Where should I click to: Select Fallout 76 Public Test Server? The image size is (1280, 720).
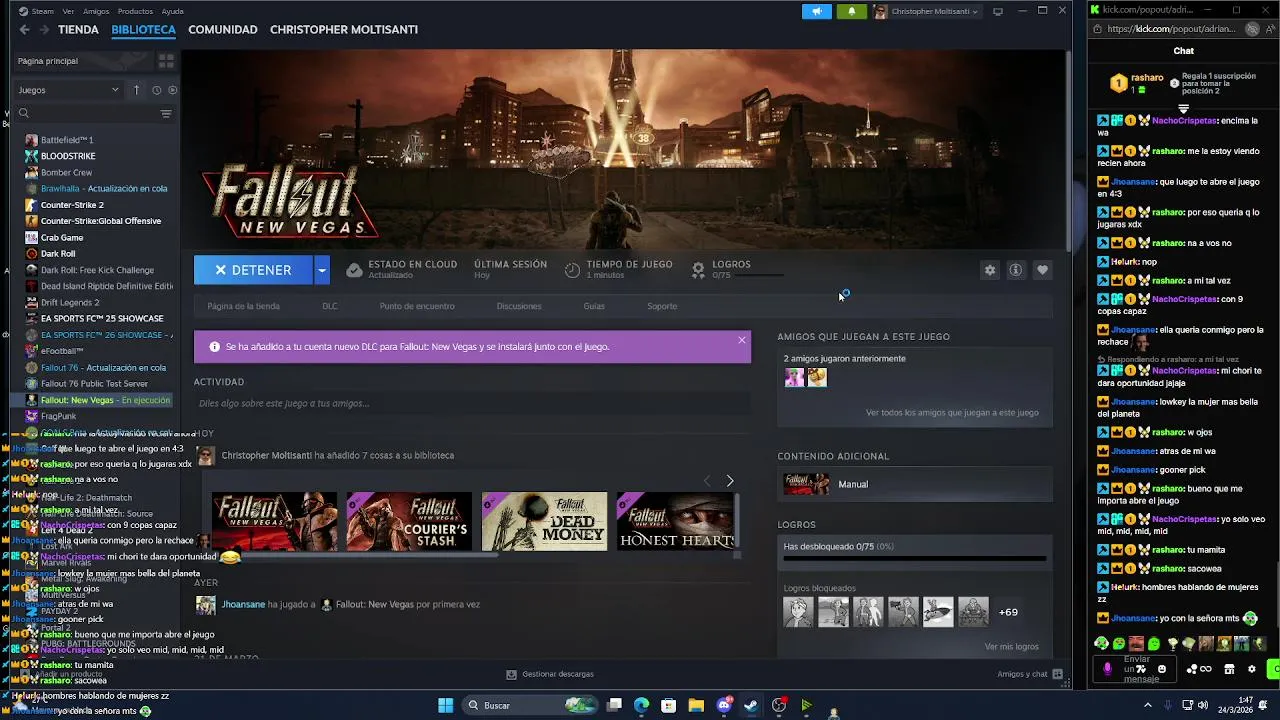coord(96,384)
